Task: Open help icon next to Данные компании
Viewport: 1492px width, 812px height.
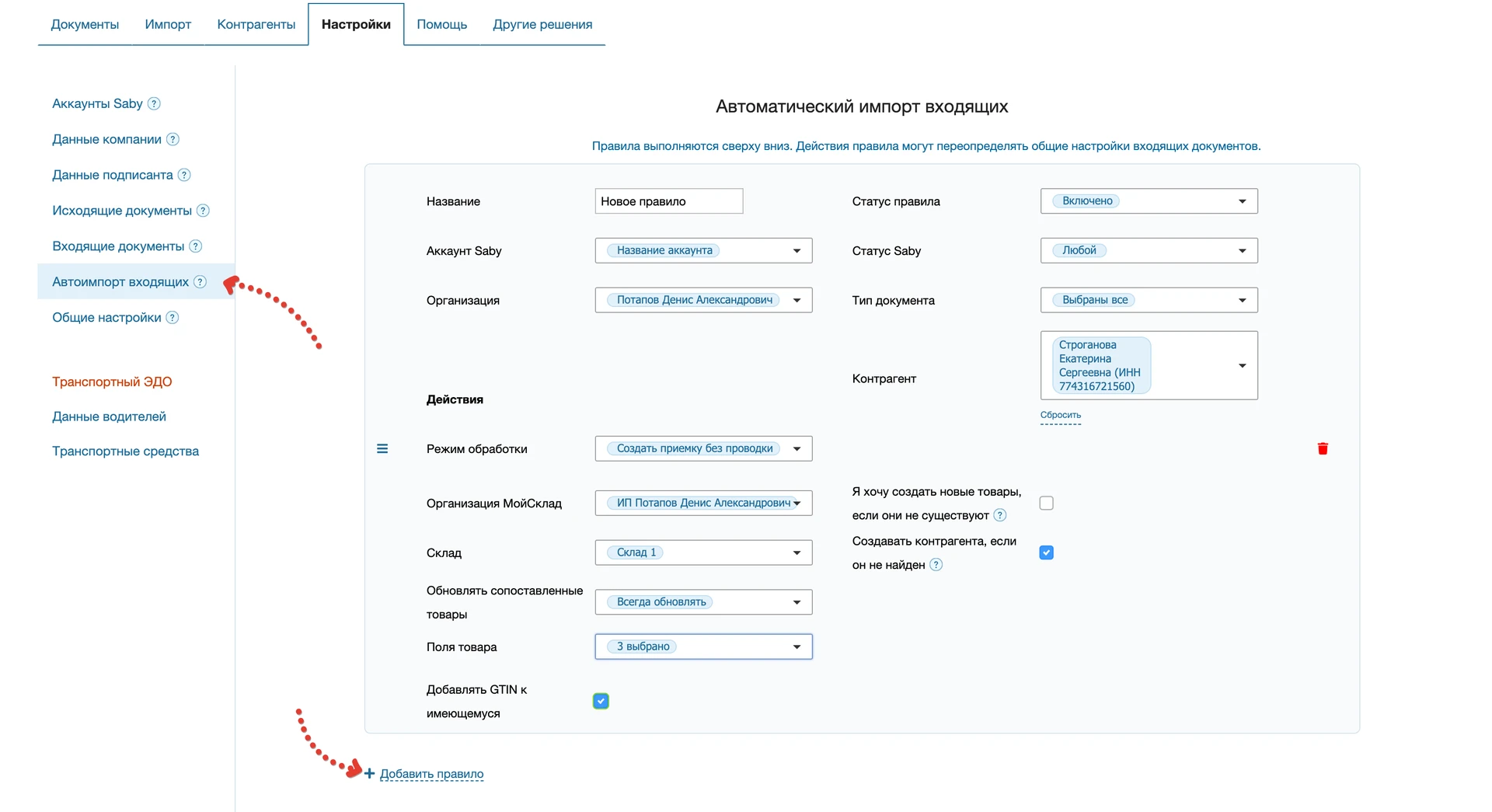Action: point(173,139)
